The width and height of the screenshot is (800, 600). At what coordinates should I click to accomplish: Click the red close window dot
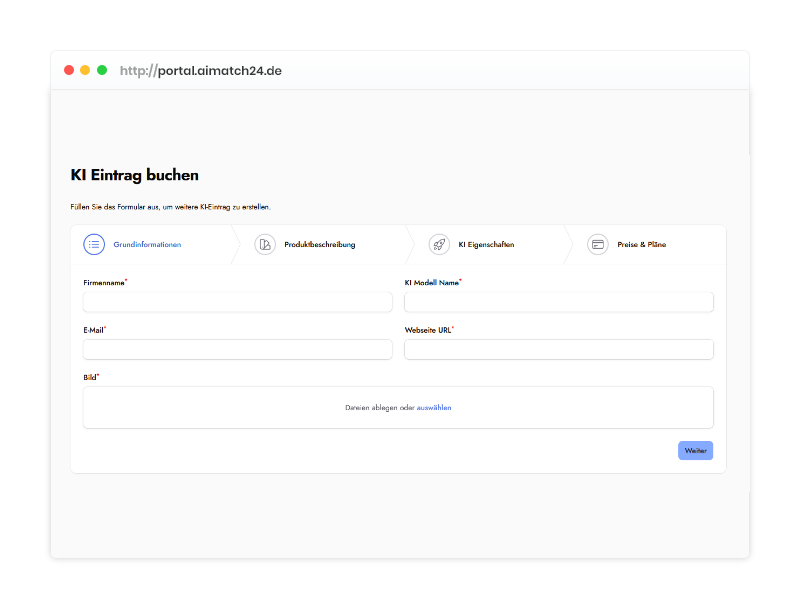coord(69,70)
